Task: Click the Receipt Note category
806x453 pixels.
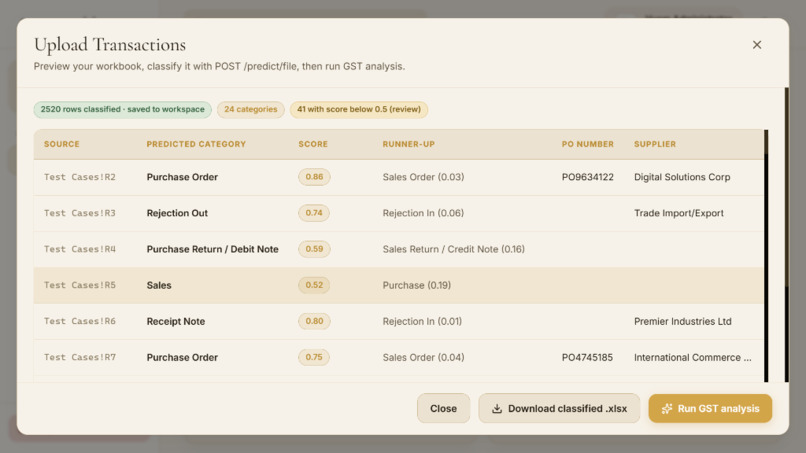Action: (176, 321)
